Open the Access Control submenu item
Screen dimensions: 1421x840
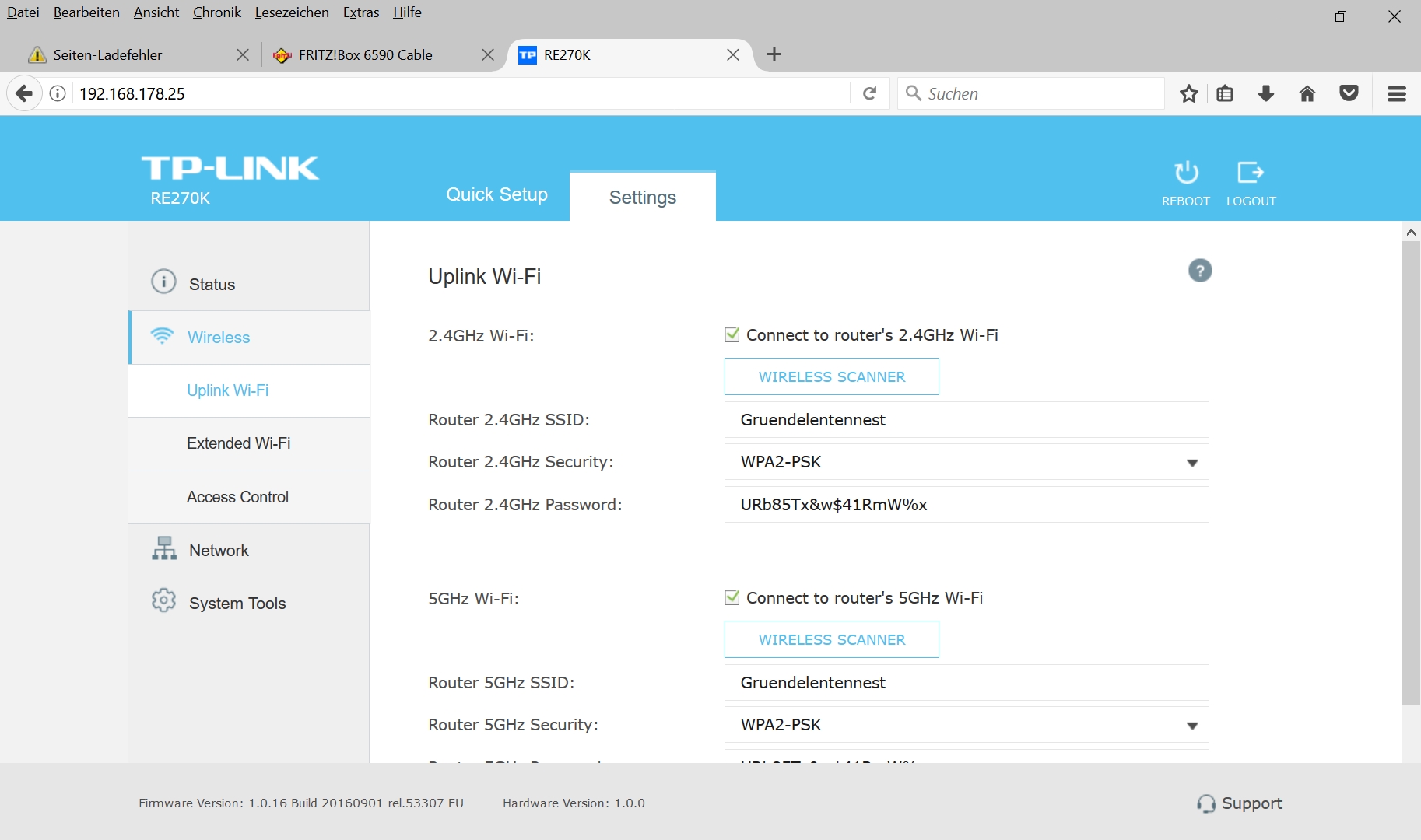click(249, 497)
